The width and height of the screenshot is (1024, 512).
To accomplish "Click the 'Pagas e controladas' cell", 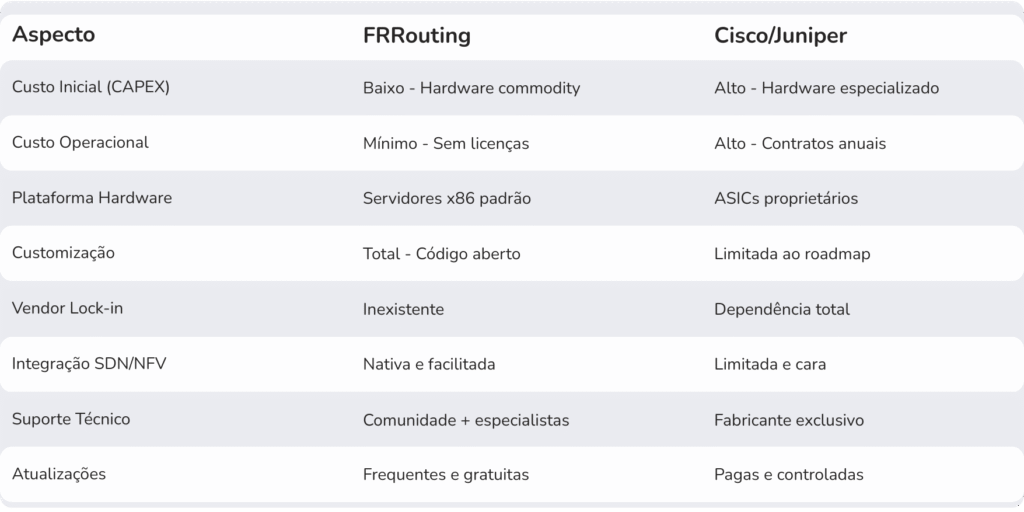I will click(789, 475).
